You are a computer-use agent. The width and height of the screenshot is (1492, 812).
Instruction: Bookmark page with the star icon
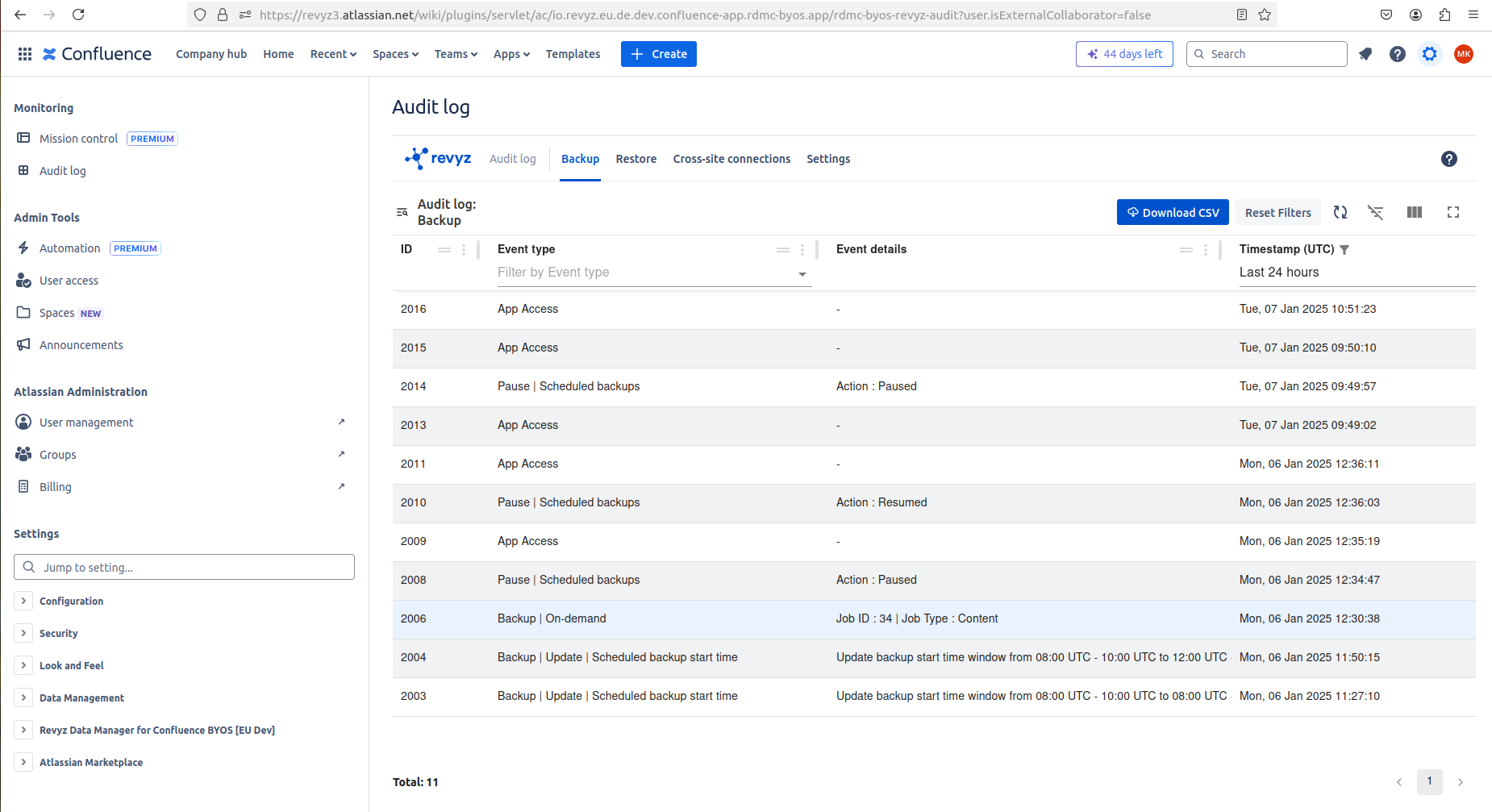point(1265,15)
